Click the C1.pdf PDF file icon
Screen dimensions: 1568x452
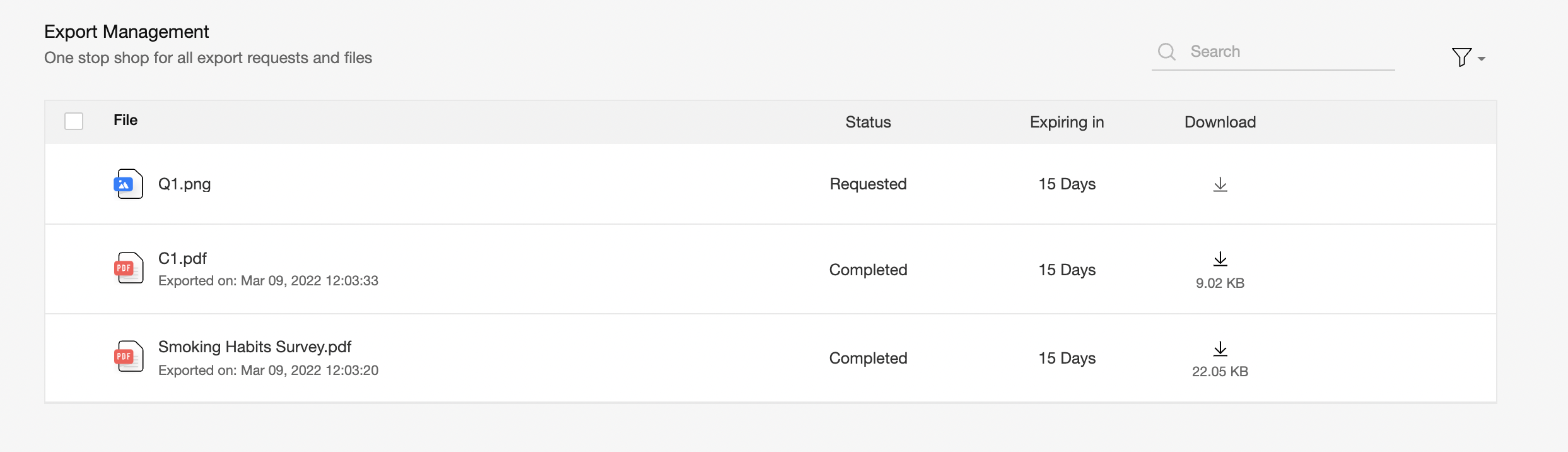pos(128,268)
